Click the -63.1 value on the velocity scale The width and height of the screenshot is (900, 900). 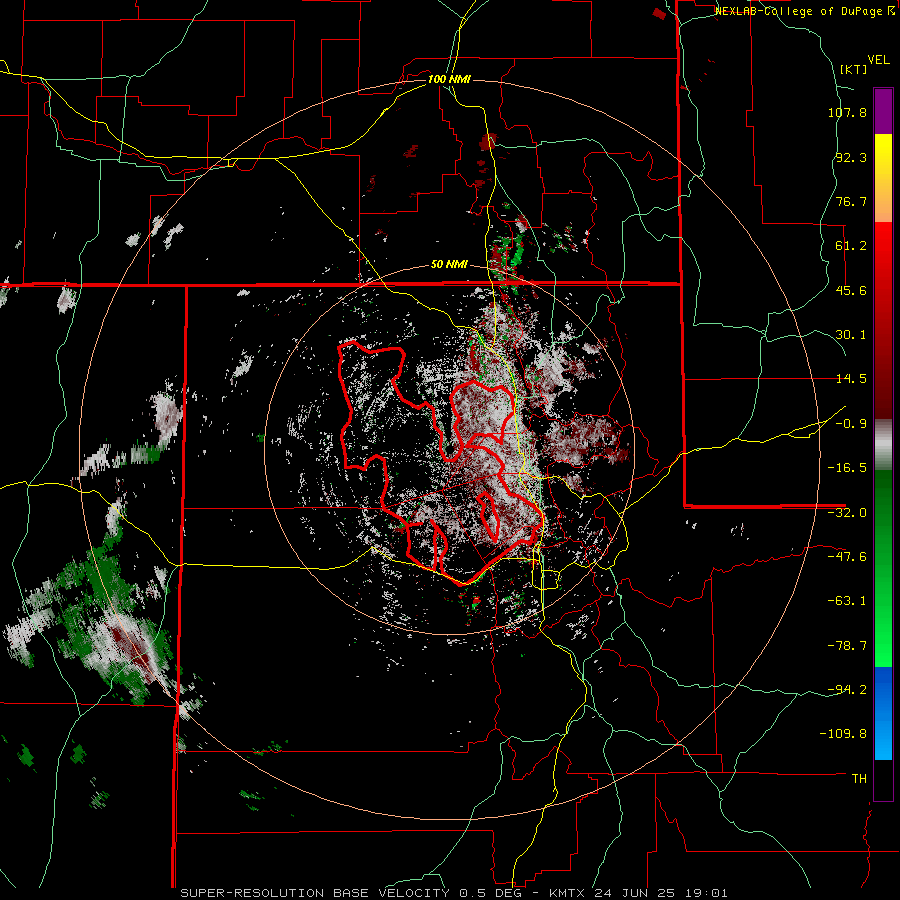pyautogui.click(x=847, y=601)
